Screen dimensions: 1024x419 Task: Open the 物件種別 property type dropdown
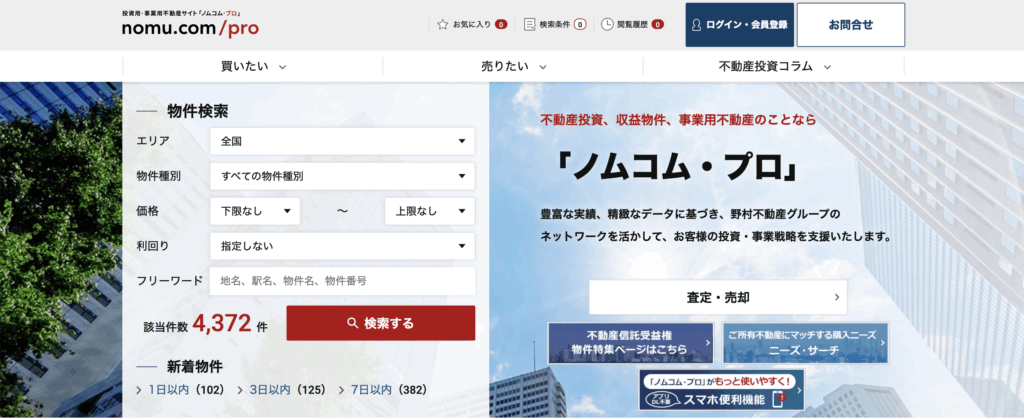342,176
